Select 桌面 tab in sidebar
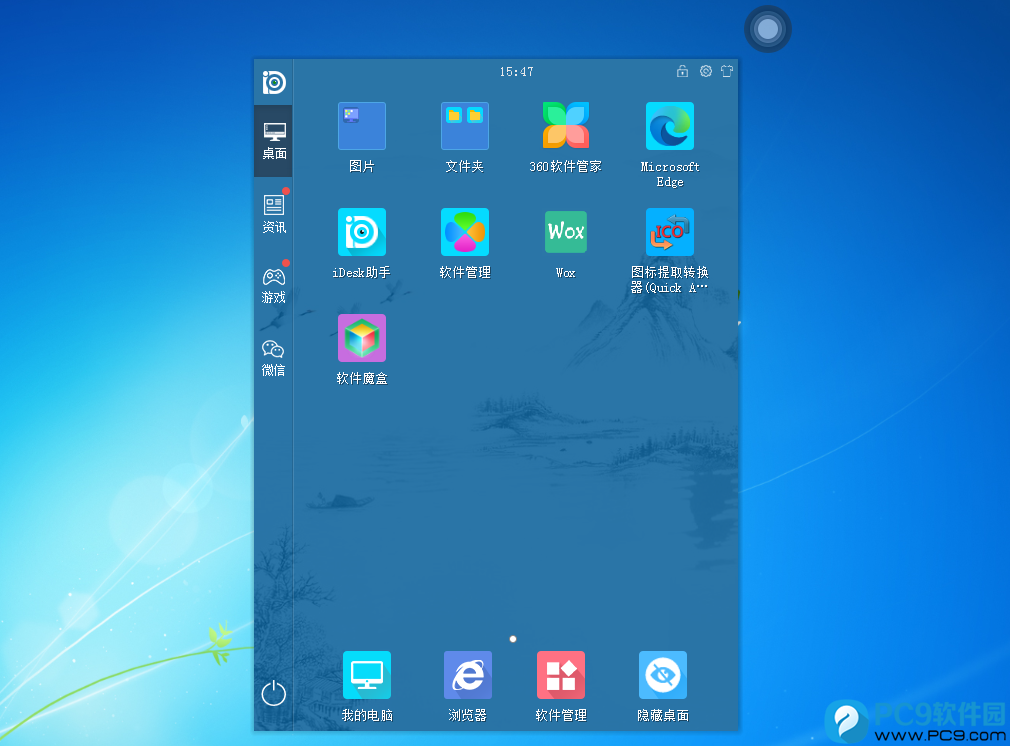Viewport: 1010px width, 746px height. pyautogui.click(x=274, y=141)
